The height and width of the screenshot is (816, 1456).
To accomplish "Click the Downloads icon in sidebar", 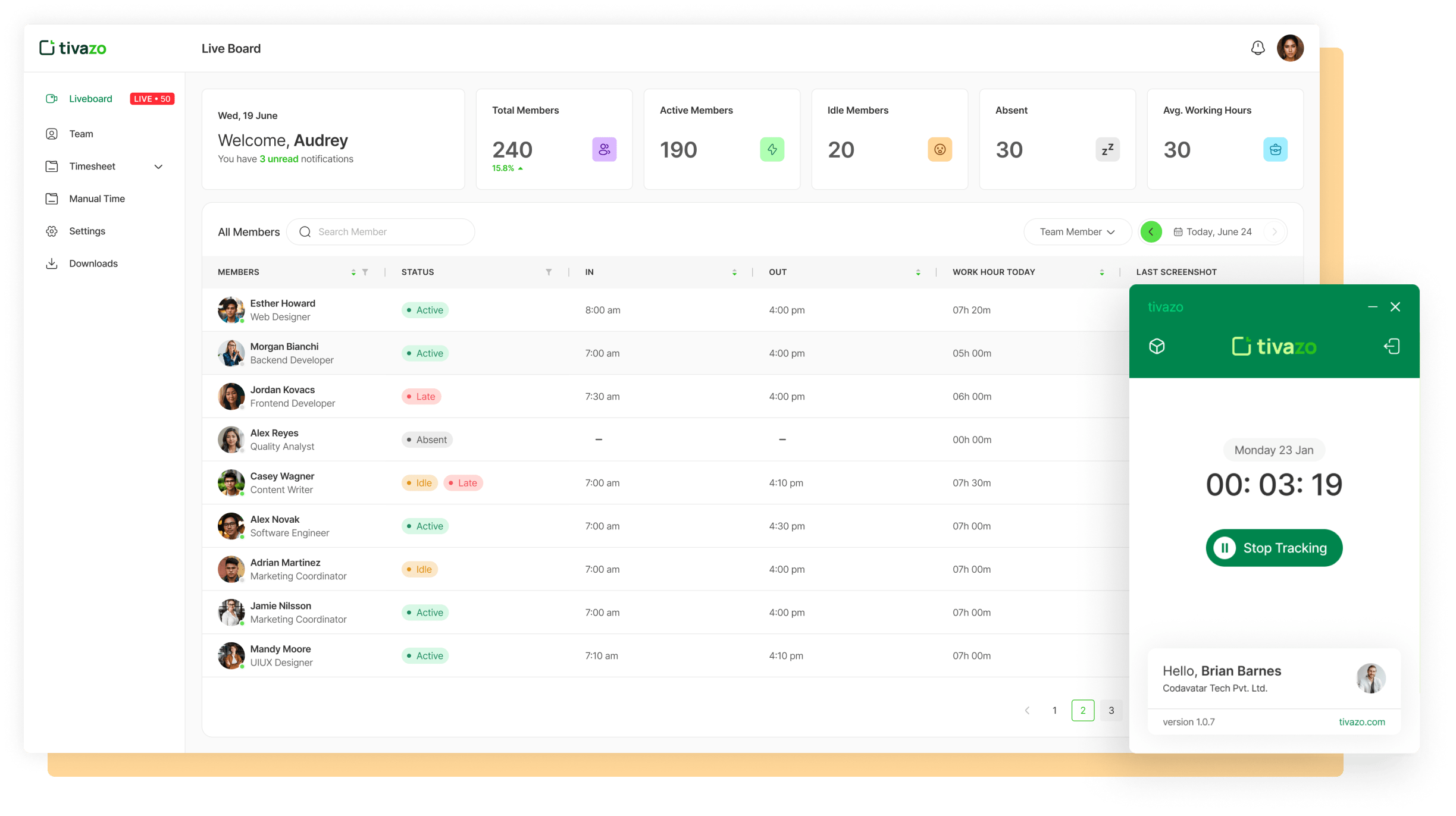I will [x=52, y=263].
